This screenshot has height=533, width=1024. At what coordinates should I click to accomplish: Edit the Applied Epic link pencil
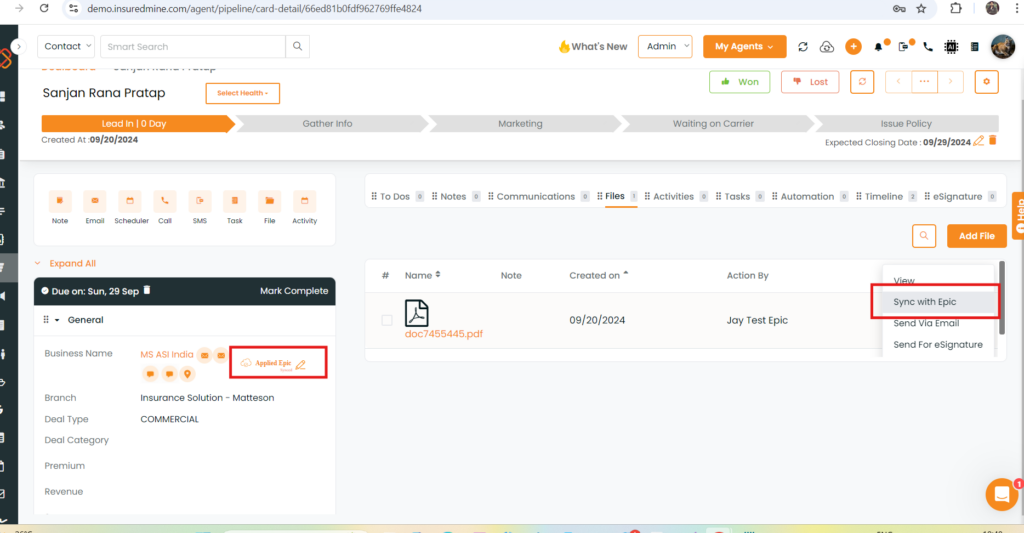click(300, 364)
